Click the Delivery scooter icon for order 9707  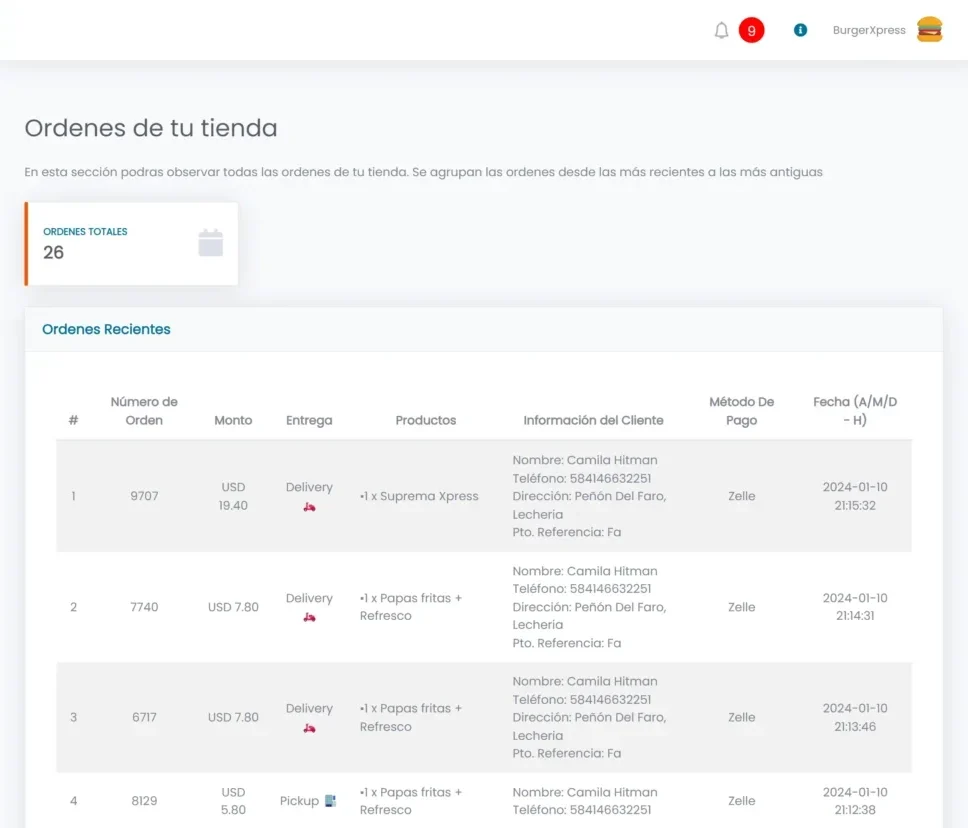[308, 506]
